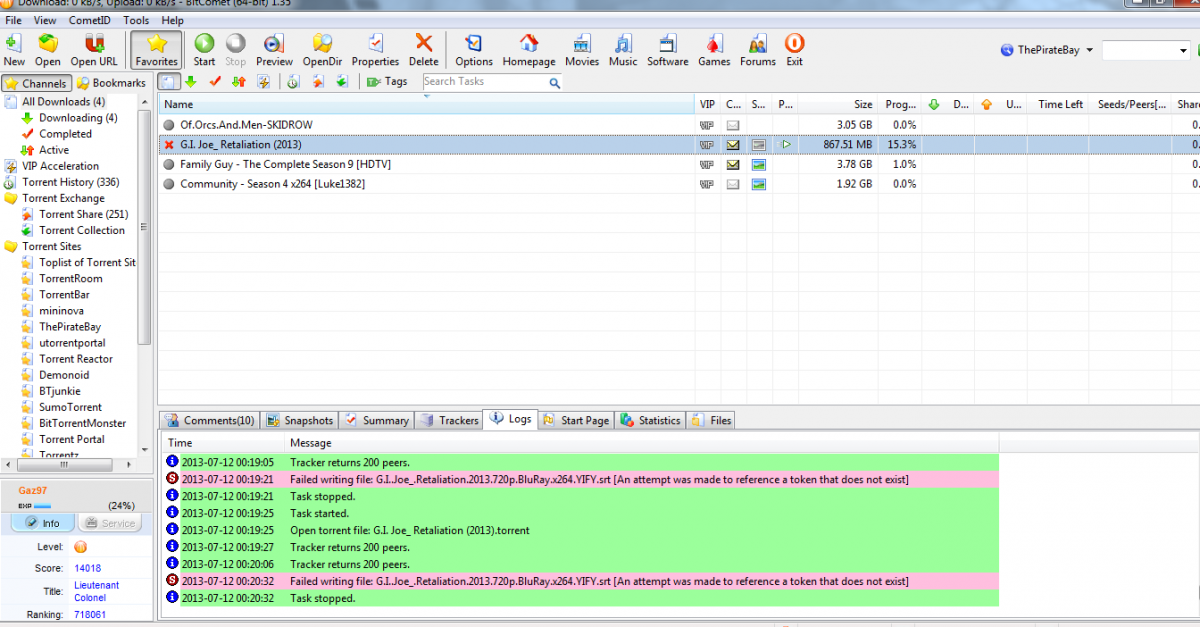Sort tasks by Time Left column
Screen dimensions: 1200x627
[1058, 104]
